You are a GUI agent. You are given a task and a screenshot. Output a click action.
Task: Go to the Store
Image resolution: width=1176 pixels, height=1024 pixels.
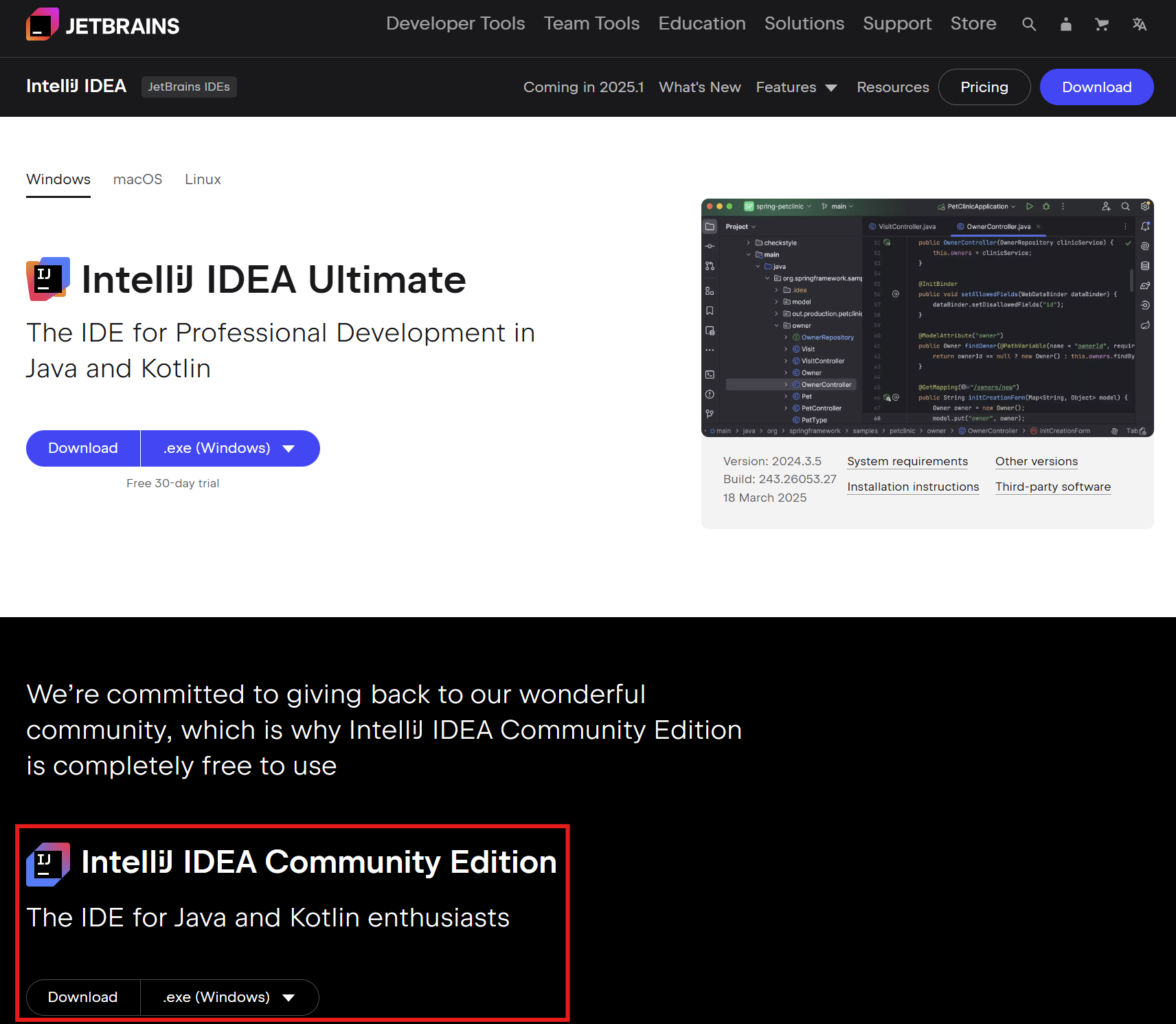[973, 23]
